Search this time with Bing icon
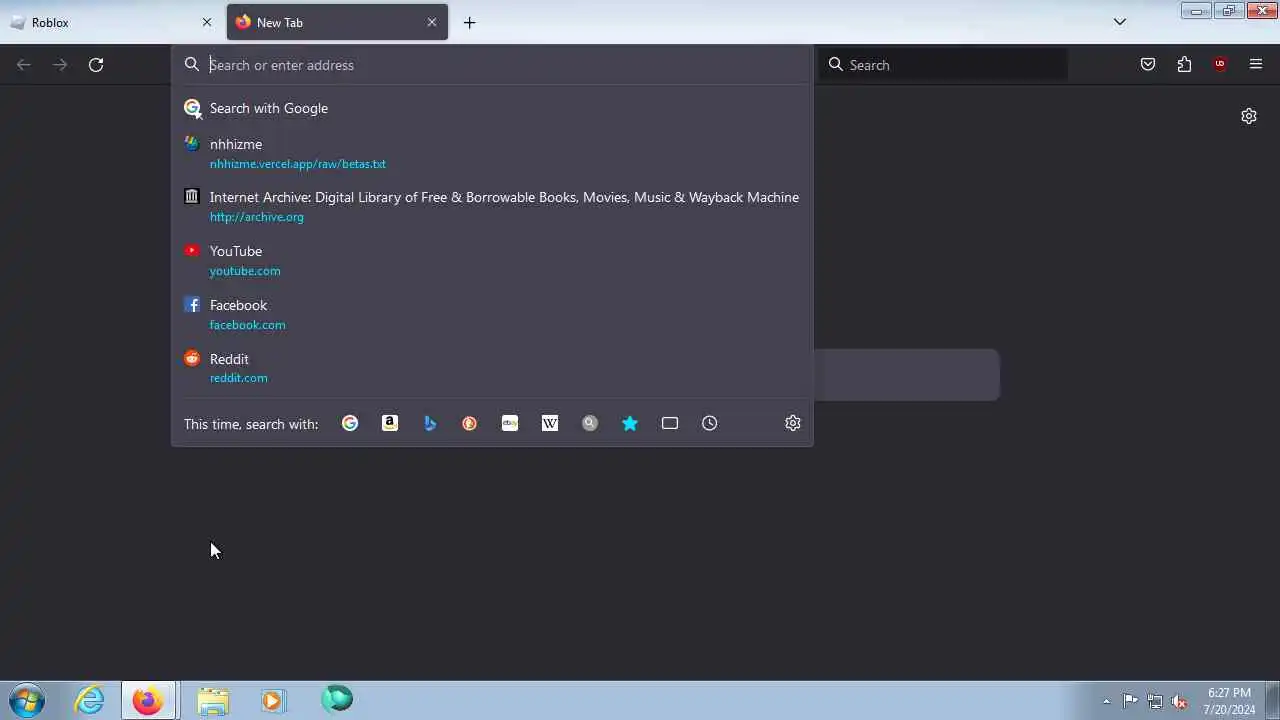This screenshot has width=1280, height=720. [x=430, y=423]
